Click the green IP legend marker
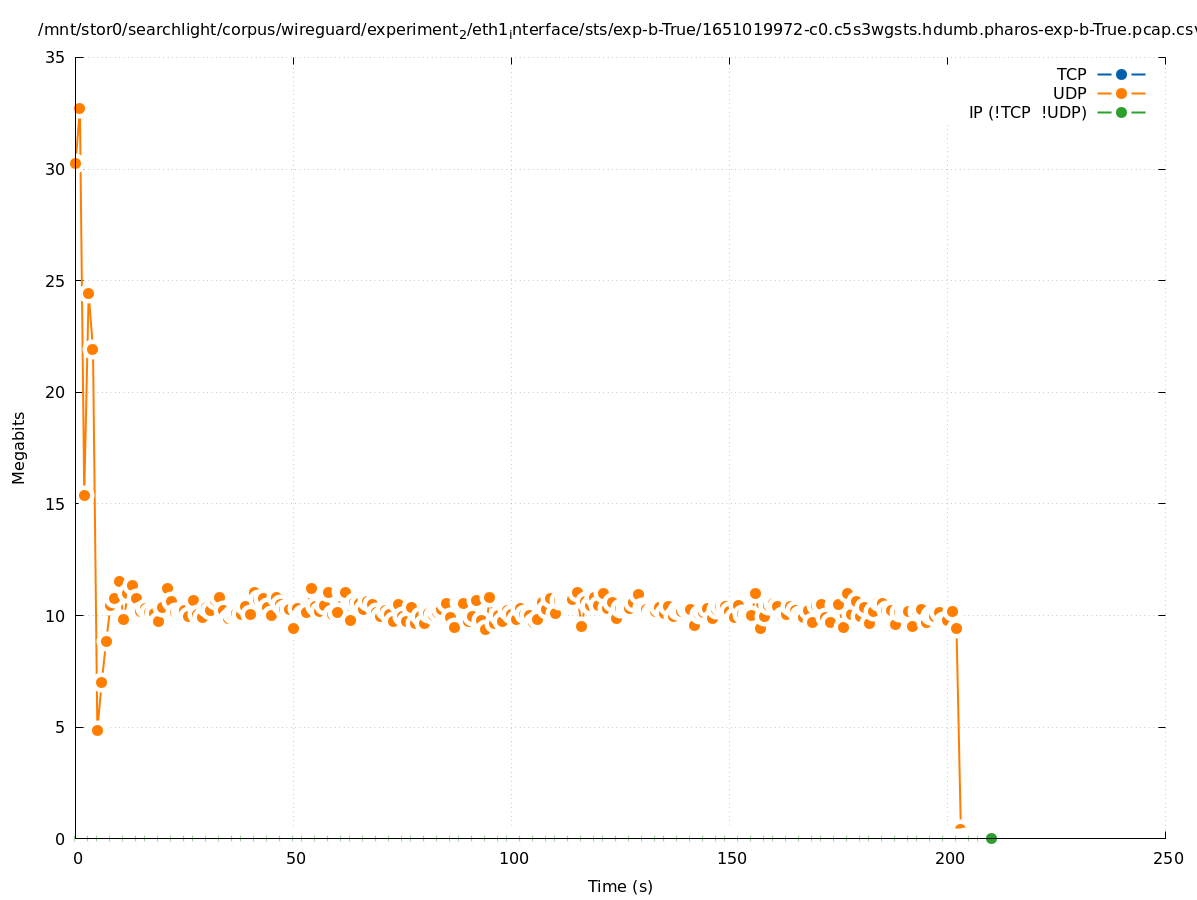The height and width of the screenshot is (900, 1197). (1121, 112)
